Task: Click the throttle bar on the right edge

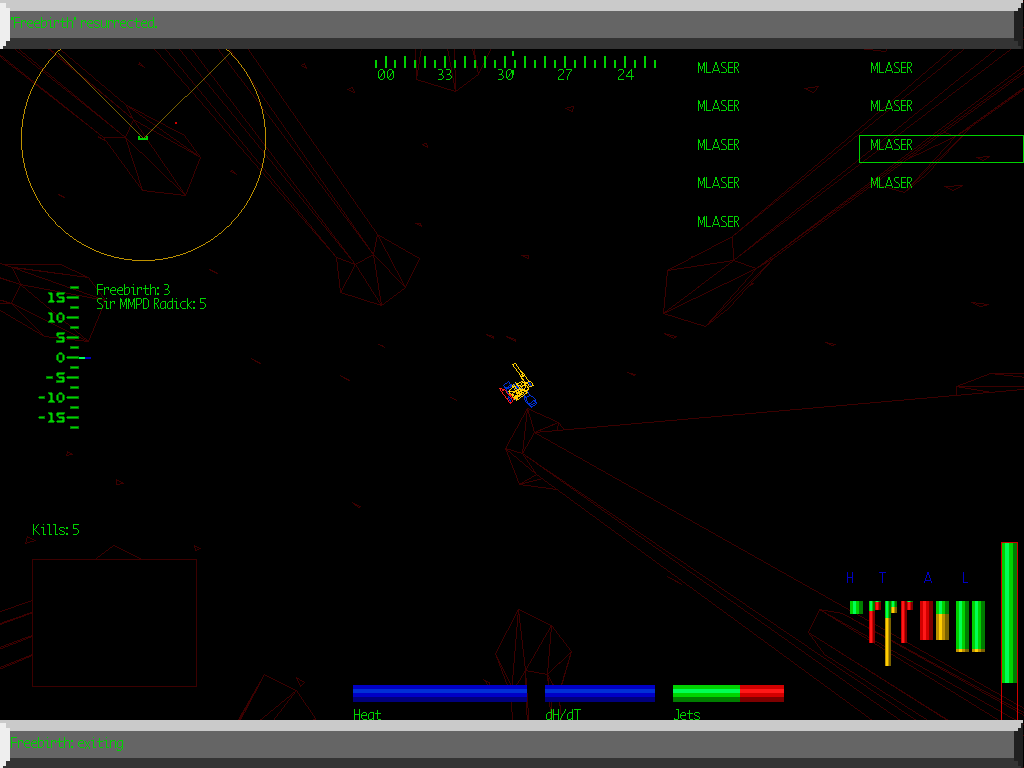Action: coord(1008,620)
